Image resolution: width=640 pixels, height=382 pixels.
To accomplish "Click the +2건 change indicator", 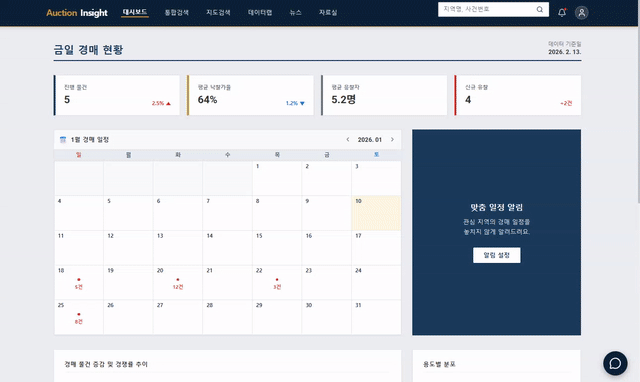I will [566, 103].
